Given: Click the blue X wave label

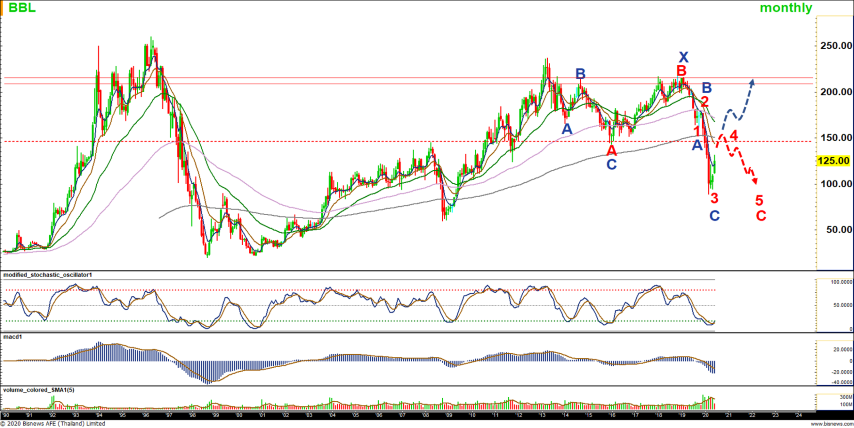Looking at the screenshot, I should [x=683, y=57].
